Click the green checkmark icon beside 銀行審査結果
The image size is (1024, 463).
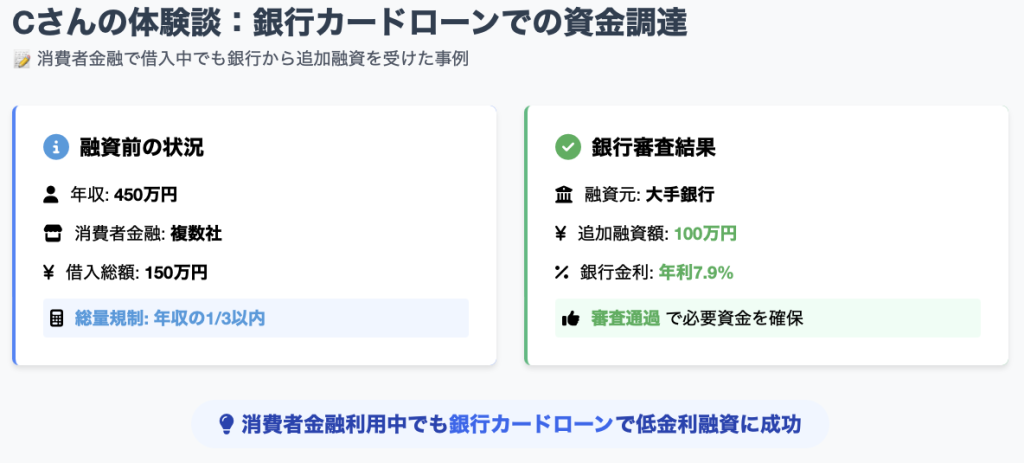(x=568, y=147)
